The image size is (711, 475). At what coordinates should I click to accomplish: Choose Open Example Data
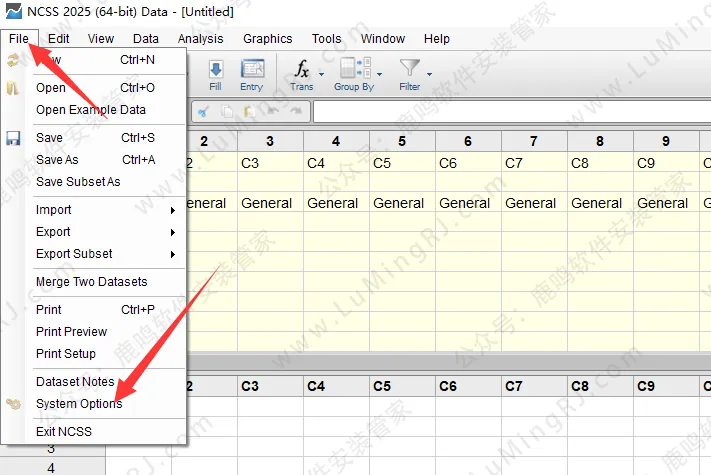click(90, 110)
